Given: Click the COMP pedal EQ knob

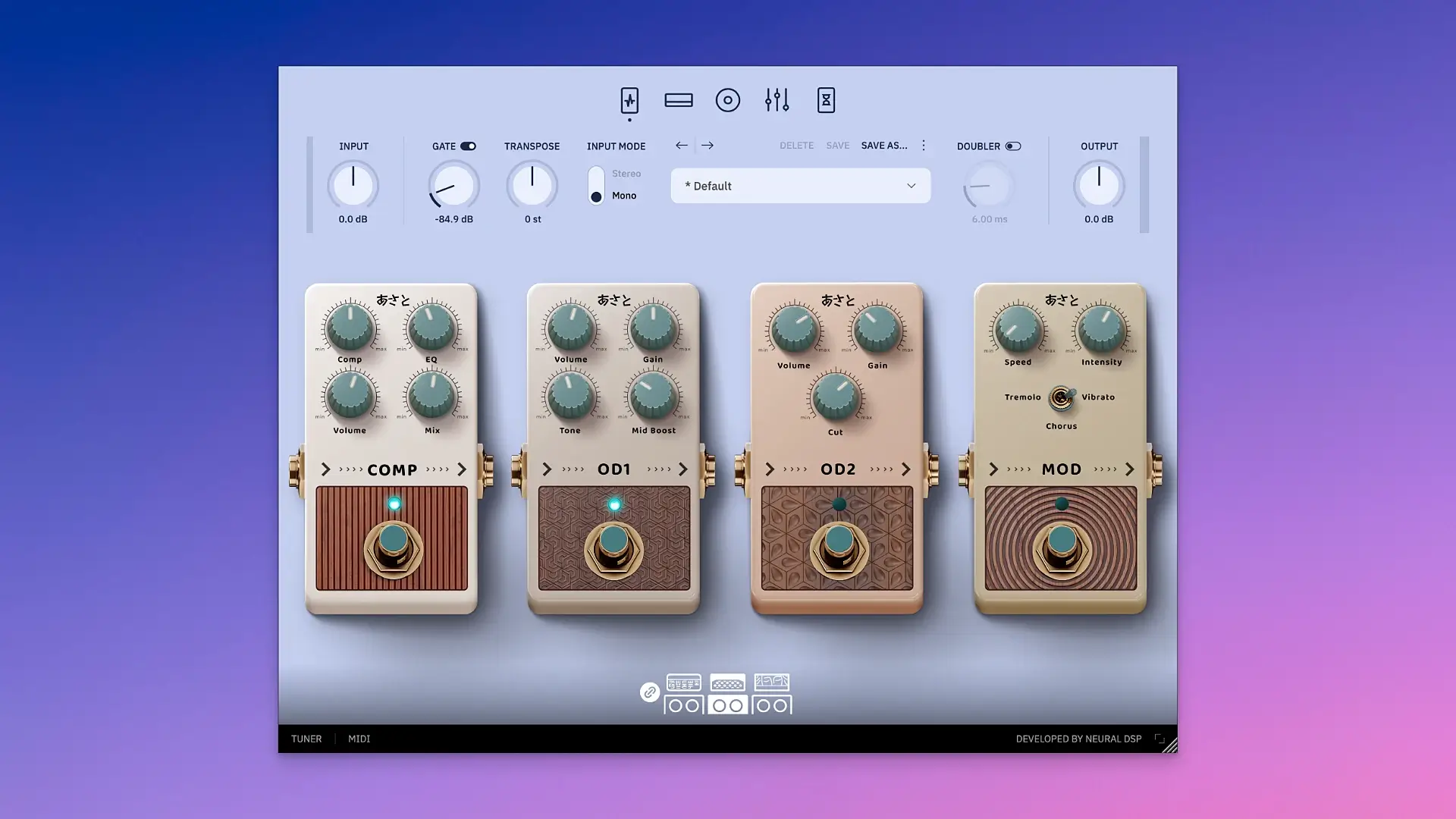Looking at the screenshot, I should click(431, 327).
